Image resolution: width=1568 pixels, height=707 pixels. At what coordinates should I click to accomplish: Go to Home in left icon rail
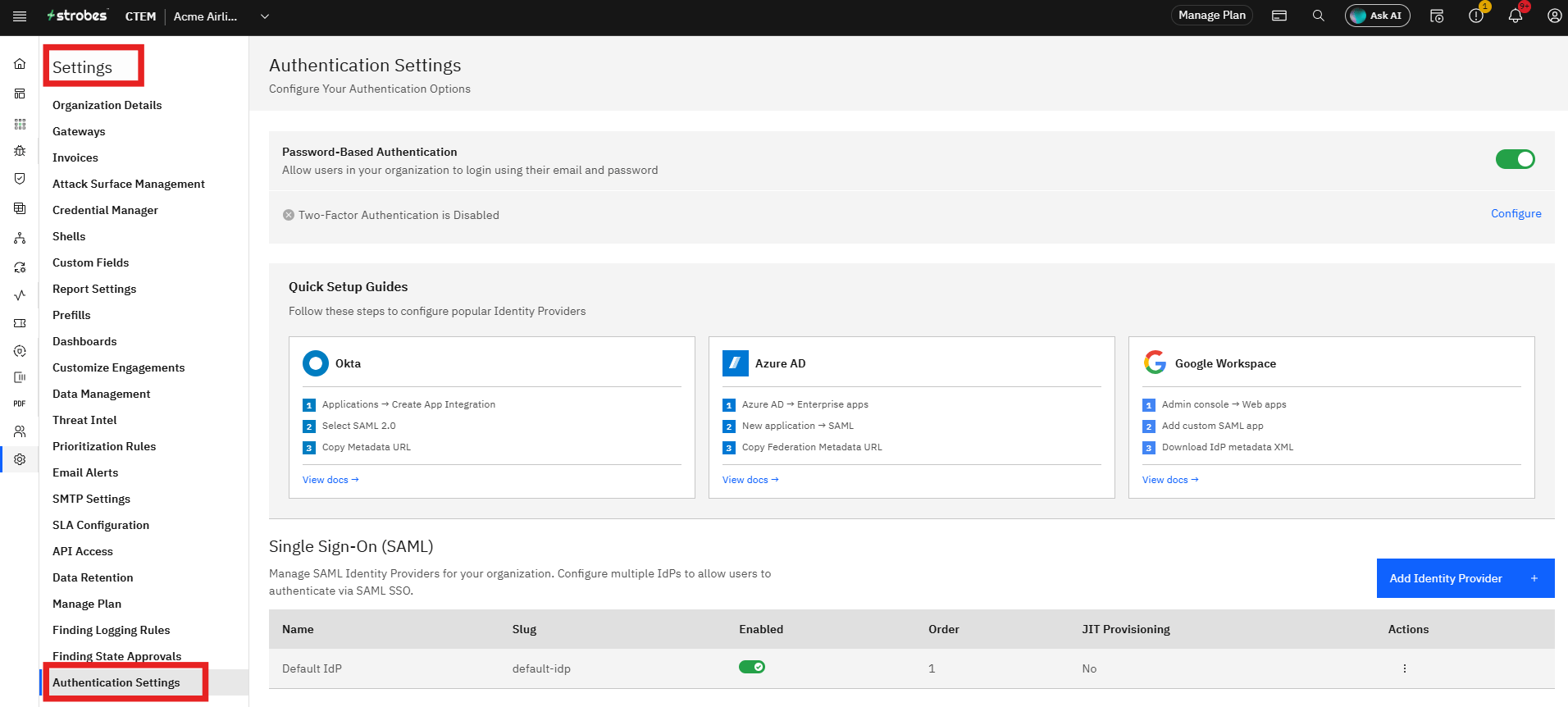click(20, 64)
